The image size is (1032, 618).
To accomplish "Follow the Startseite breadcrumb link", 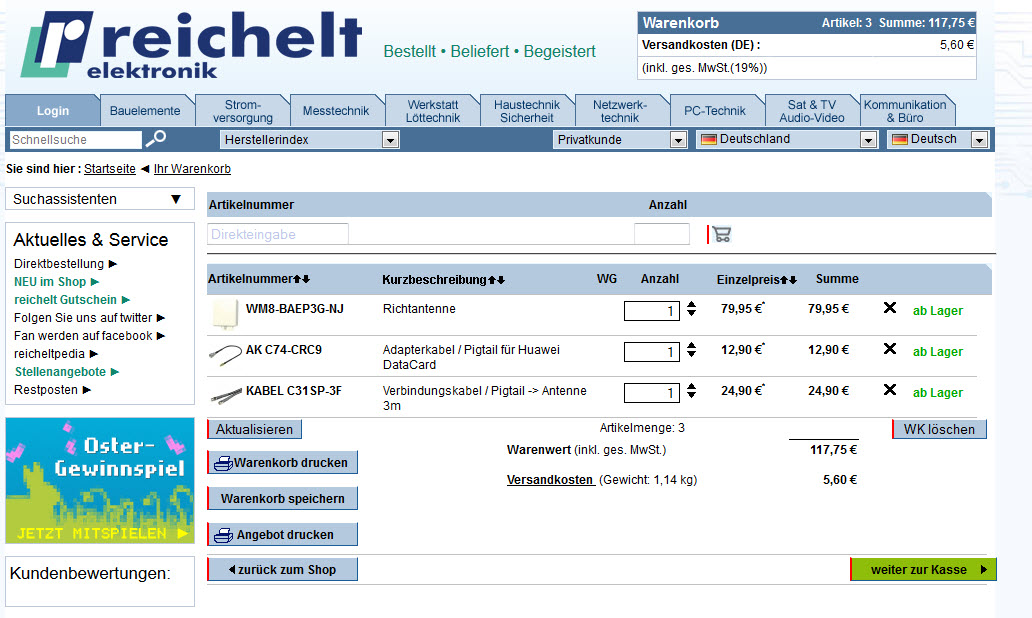I will [x=110, y=168].
